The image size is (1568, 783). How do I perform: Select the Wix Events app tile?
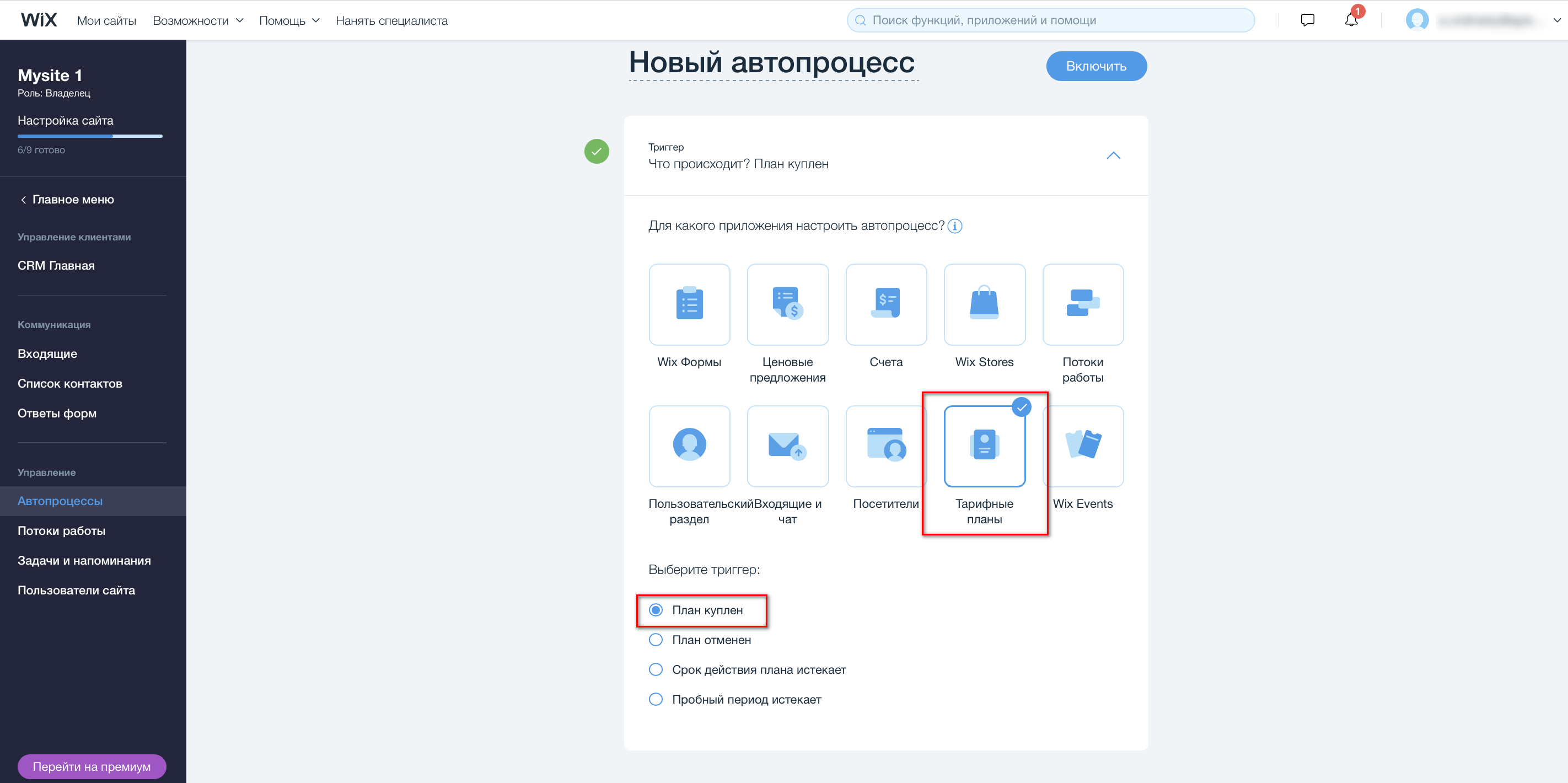(x=1083, y=446)
